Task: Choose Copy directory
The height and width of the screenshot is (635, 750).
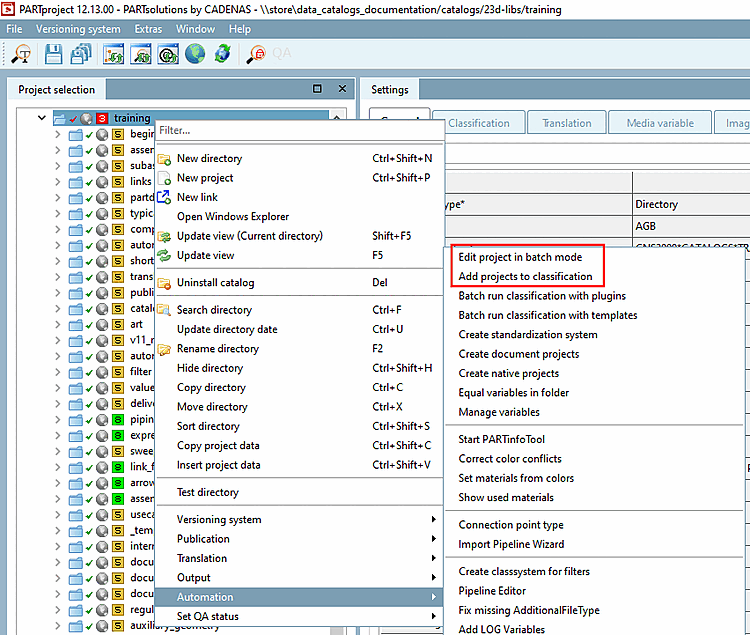Action: pos(211,388)
